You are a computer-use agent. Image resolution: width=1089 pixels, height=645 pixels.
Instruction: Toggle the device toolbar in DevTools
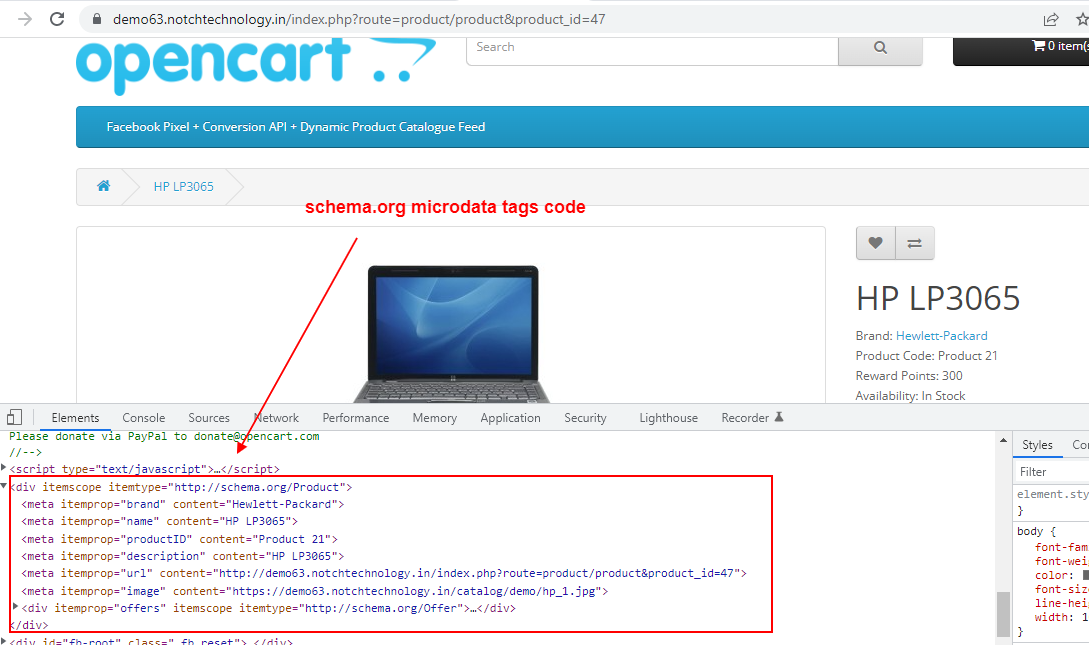coord(13,417)
